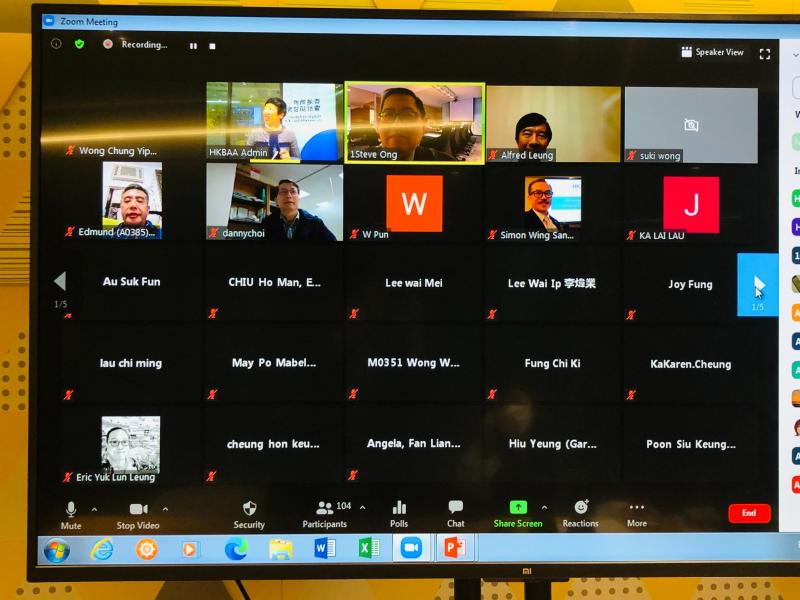This screenshot has height=600, width=800.
Task: Switch to Speaker View
Action: point(713,52)
